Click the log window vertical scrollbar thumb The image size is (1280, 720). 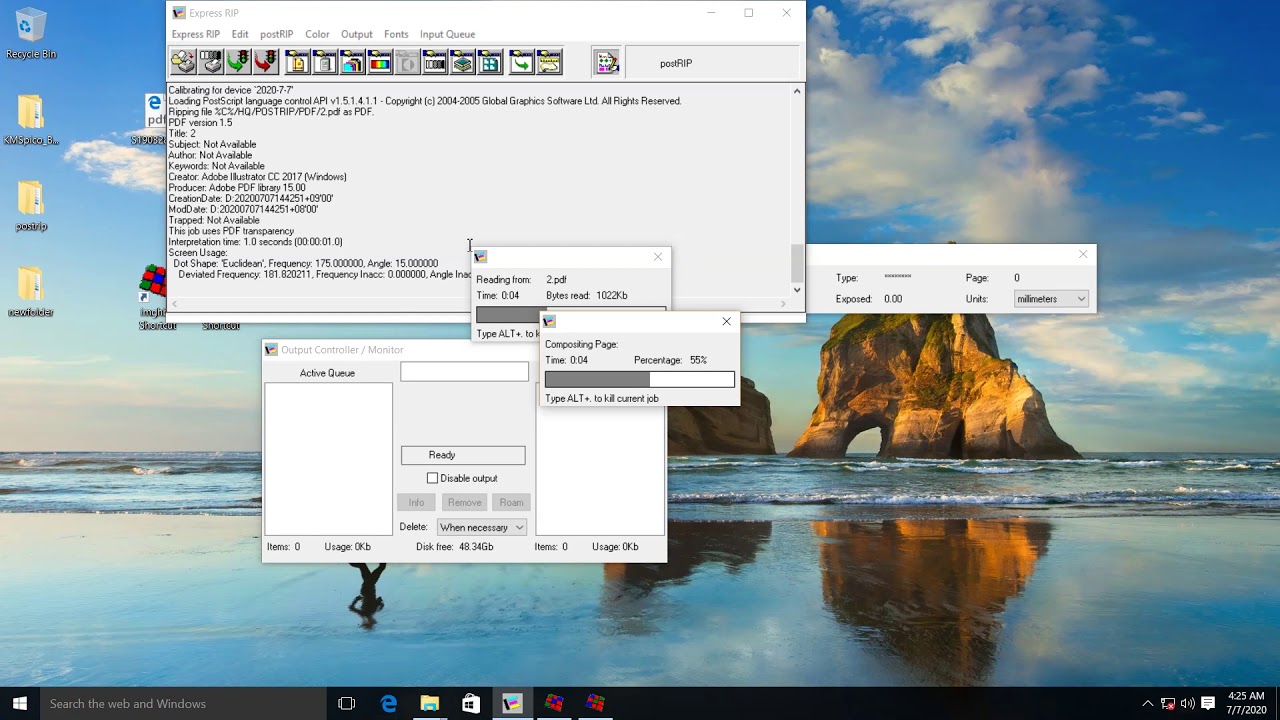(797, 263)
